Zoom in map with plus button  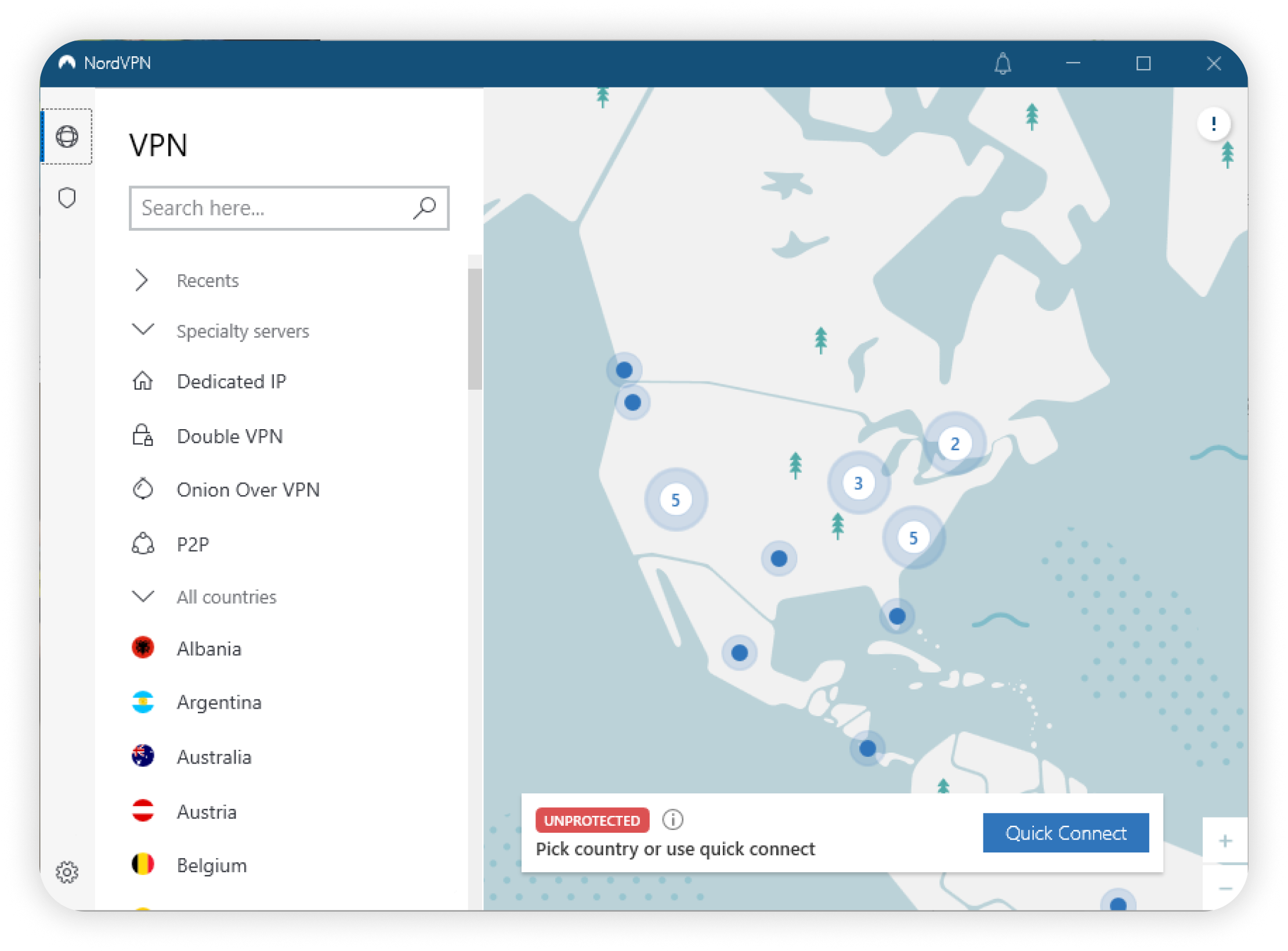click(1225, 841)
